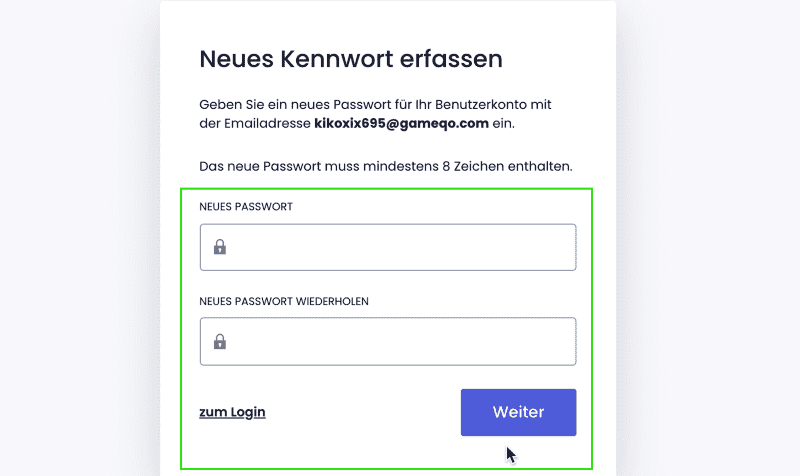Click the word Emailadresse in the description
The height and width of the screenshot is (476, 800).
[267, 123]
